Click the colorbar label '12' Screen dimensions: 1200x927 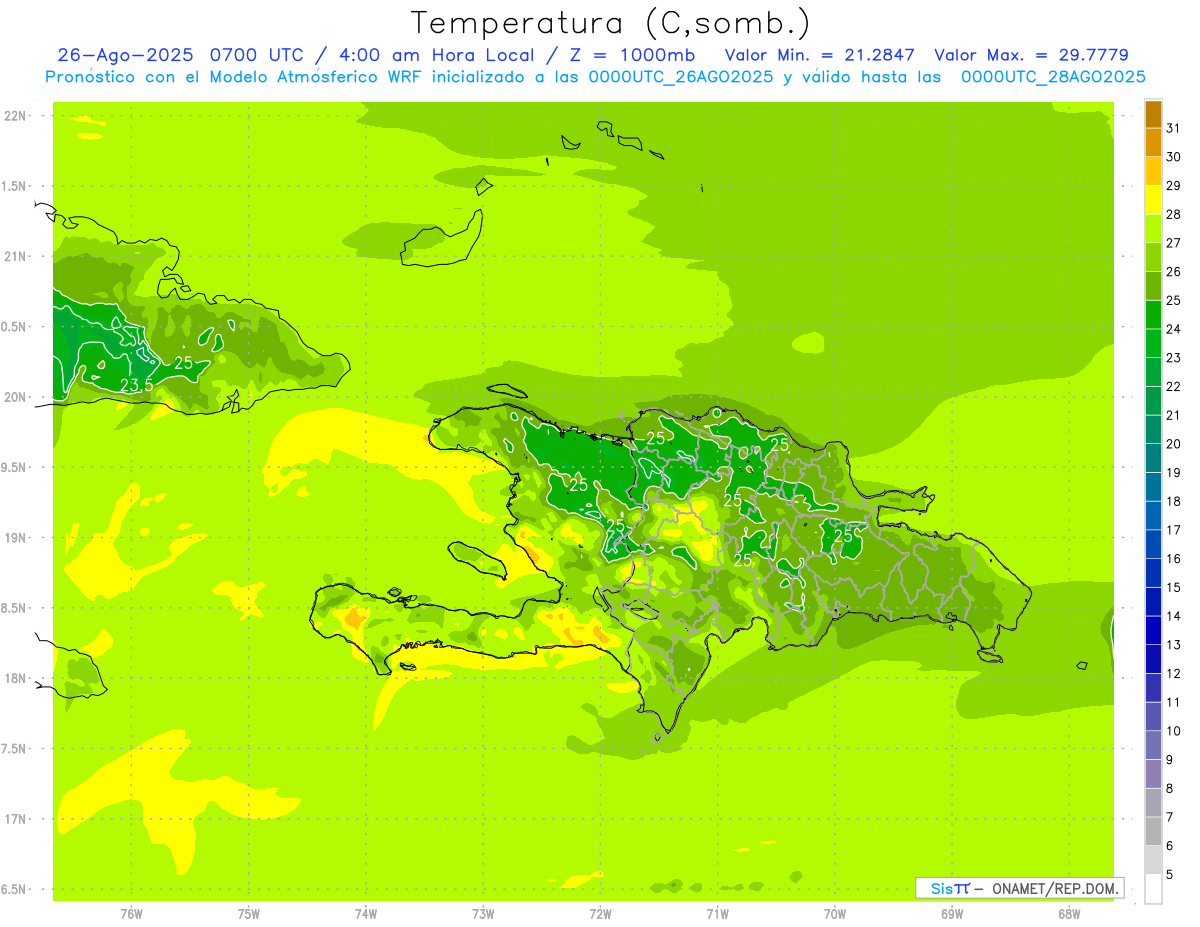tap(1173, 674)
